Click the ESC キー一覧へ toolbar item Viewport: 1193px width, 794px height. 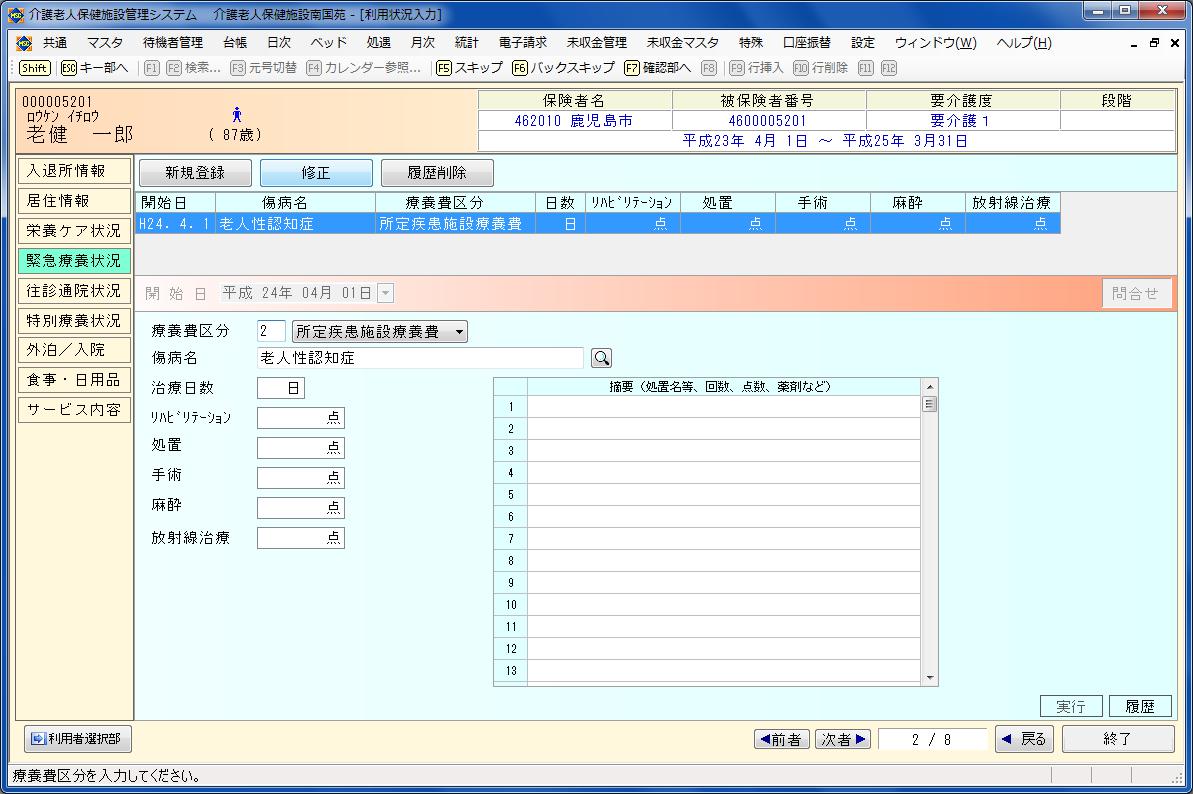tap(94, 68)
